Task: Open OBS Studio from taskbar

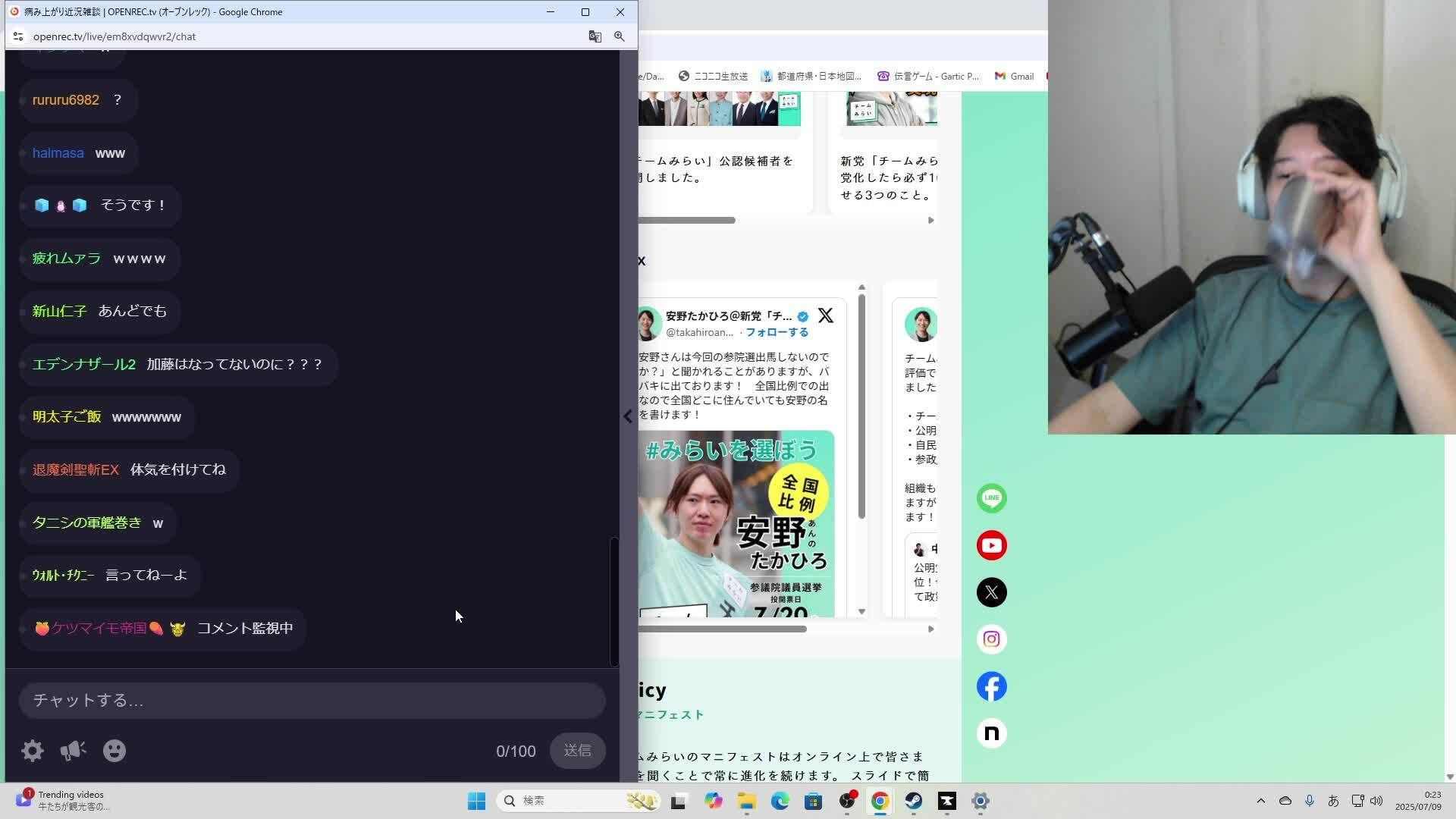Action: [847, 801]
